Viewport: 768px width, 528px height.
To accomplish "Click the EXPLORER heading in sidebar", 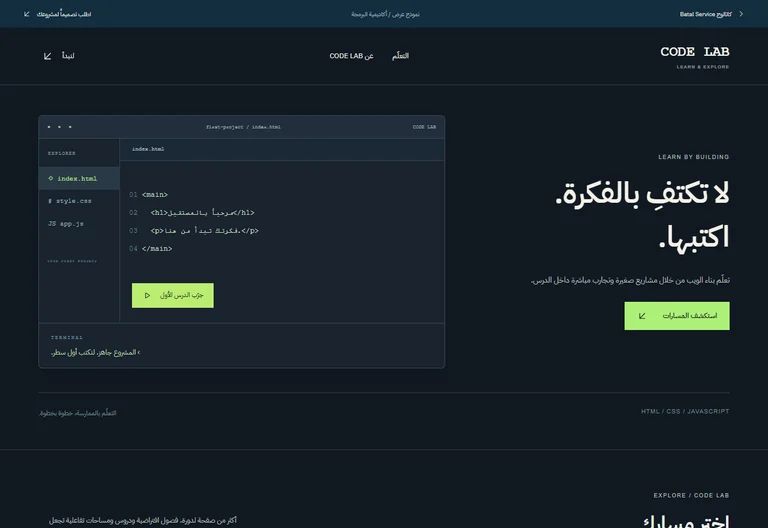I will click(62, 153).
